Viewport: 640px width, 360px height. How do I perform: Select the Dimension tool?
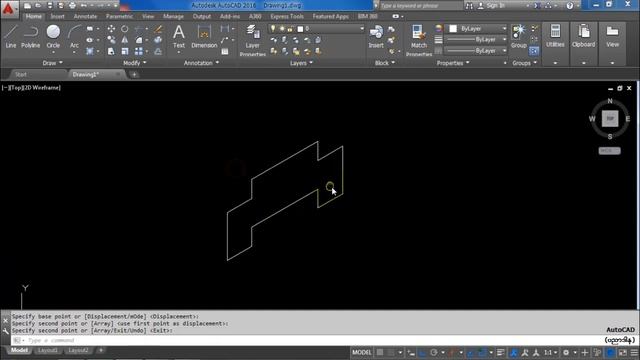pyautogui.click(x=204, y=36)
